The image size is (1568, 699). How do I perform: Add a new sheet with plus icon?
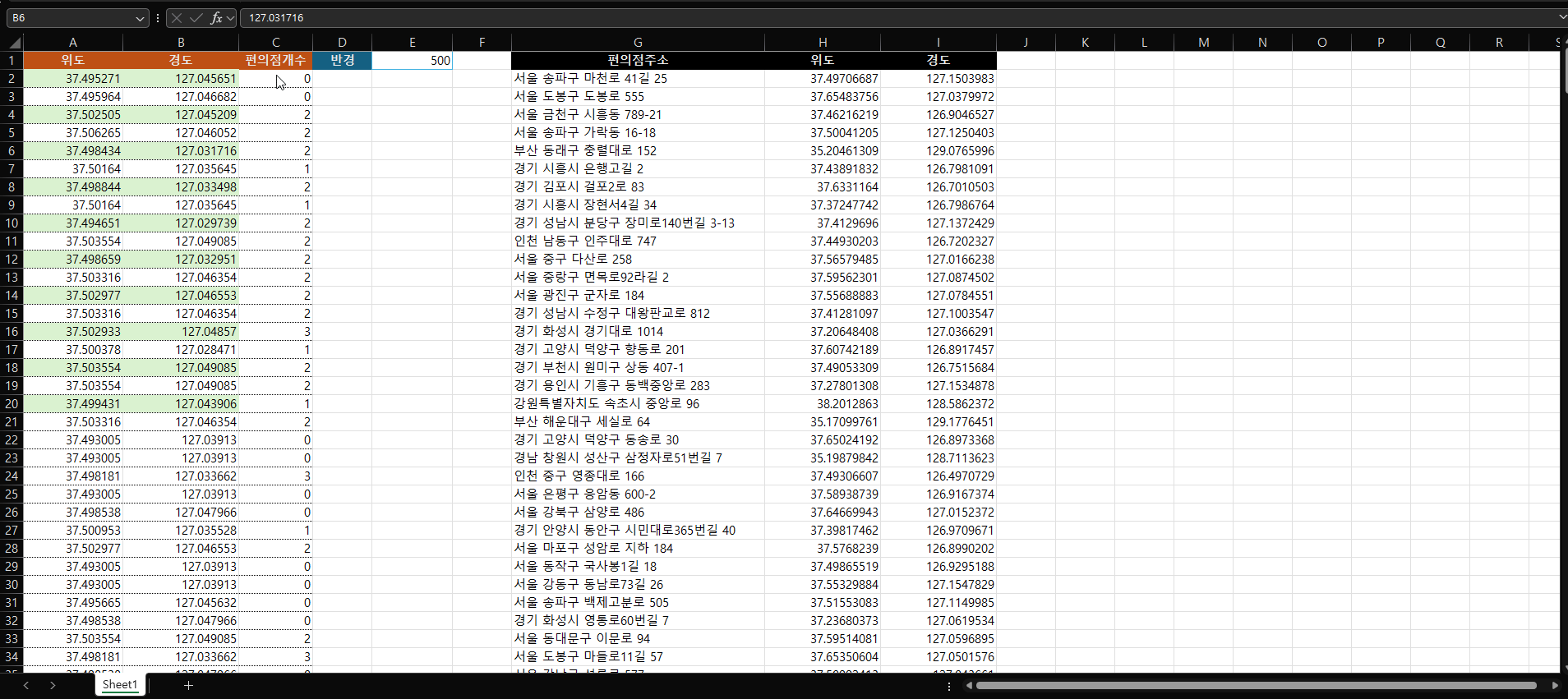(x=188, y=685)
